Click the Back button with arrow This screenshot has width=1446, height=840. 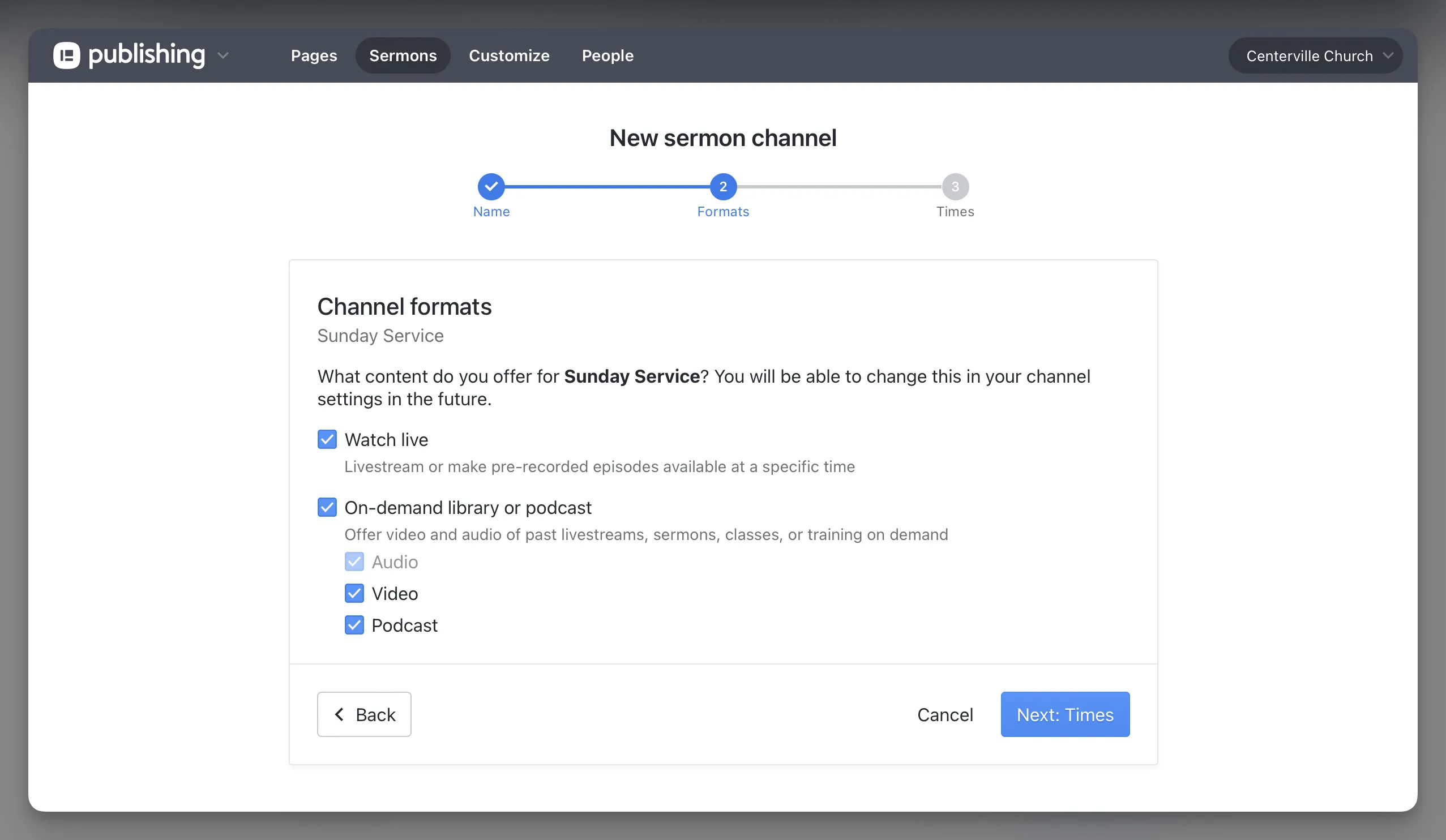point(364,714)
